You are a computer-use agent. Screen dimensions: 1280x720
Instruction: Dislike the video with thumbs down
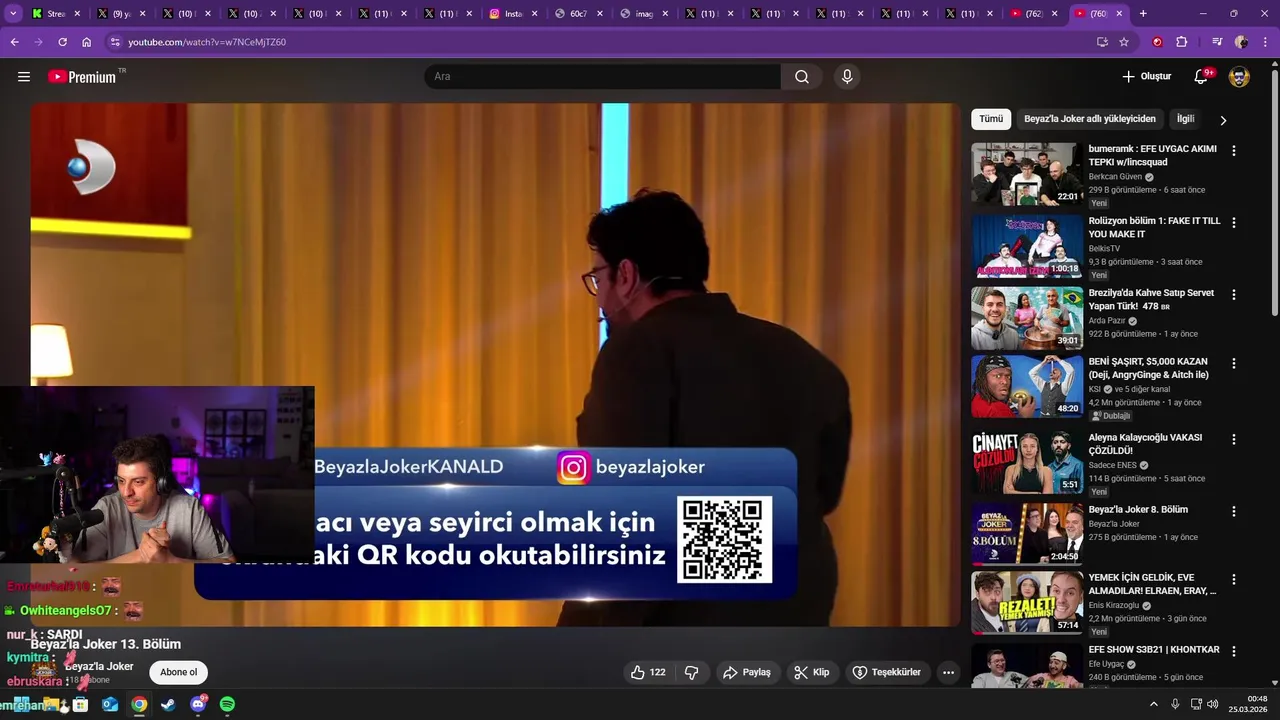click(x=691, y=672)
